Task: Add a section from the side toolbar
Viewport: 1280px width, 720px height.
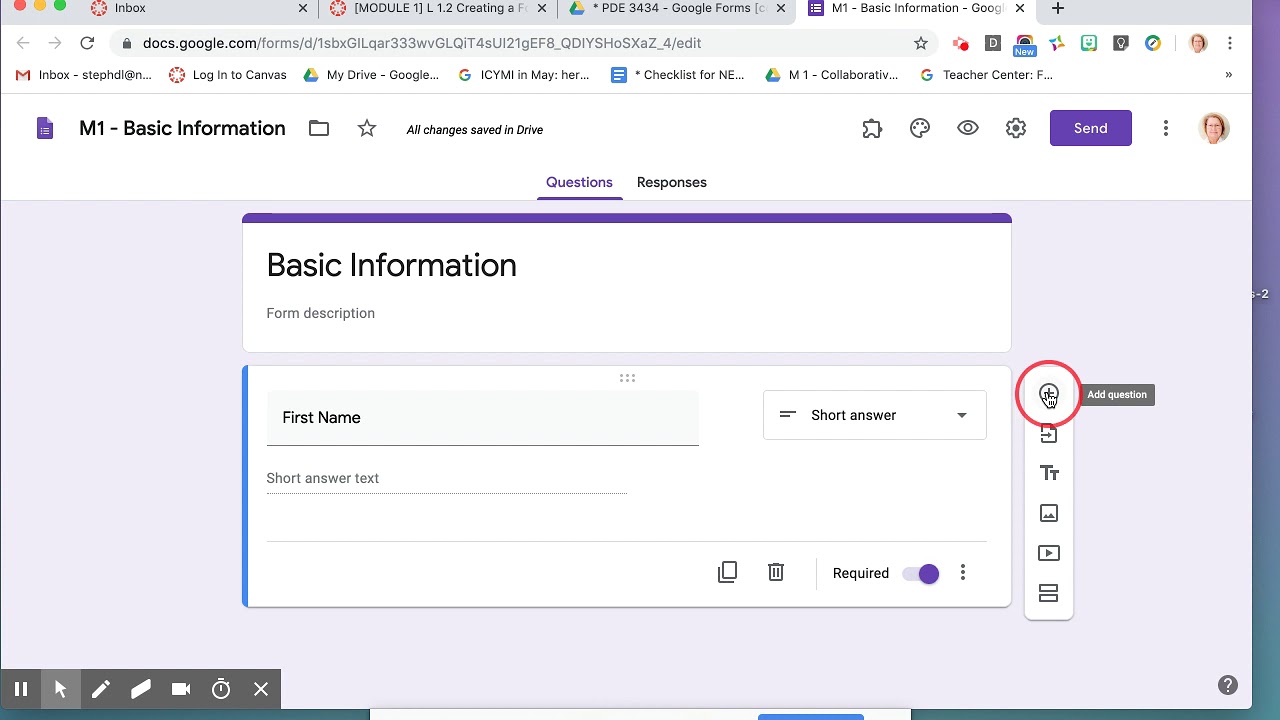Action: tap(1048, 593)
